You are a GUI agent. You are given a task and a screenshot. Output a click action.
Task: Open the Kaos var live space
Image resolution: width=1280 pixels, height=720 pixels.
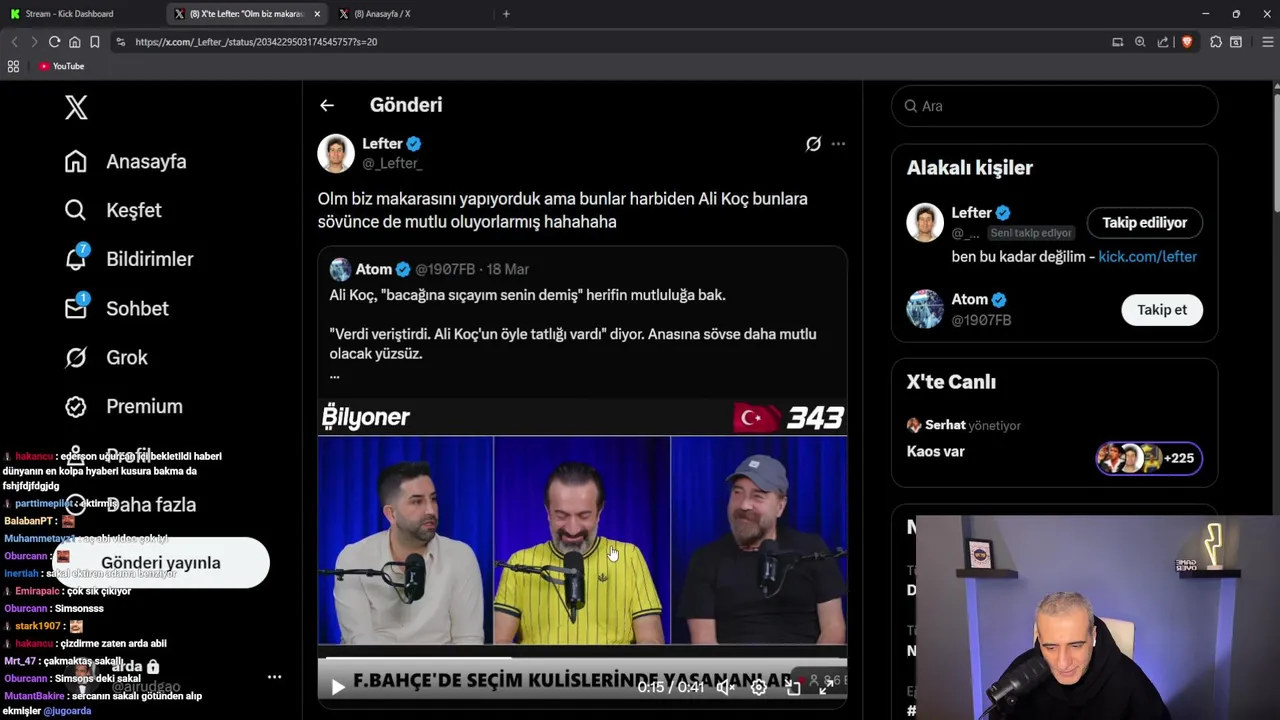[935, 452]
